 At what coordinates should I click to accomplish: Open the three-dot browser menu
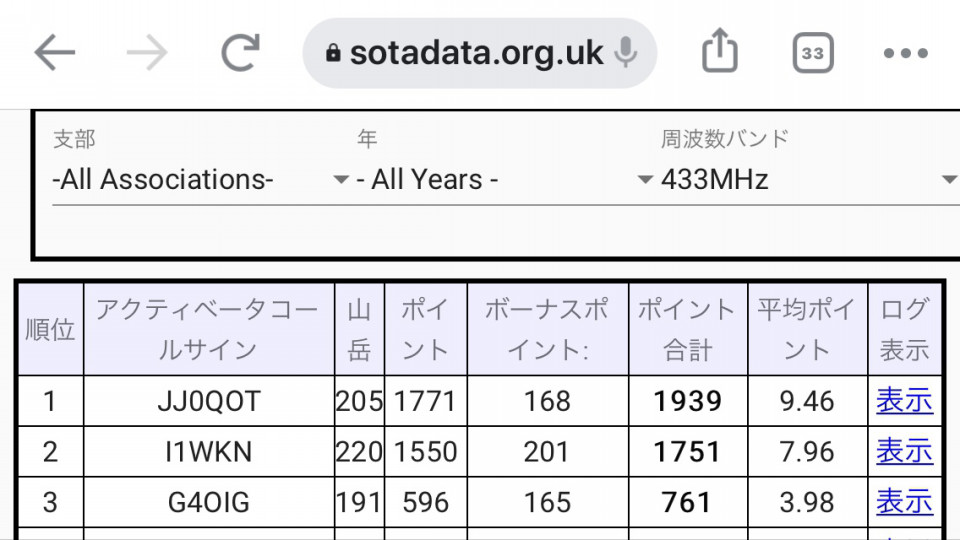pos(906,53)
